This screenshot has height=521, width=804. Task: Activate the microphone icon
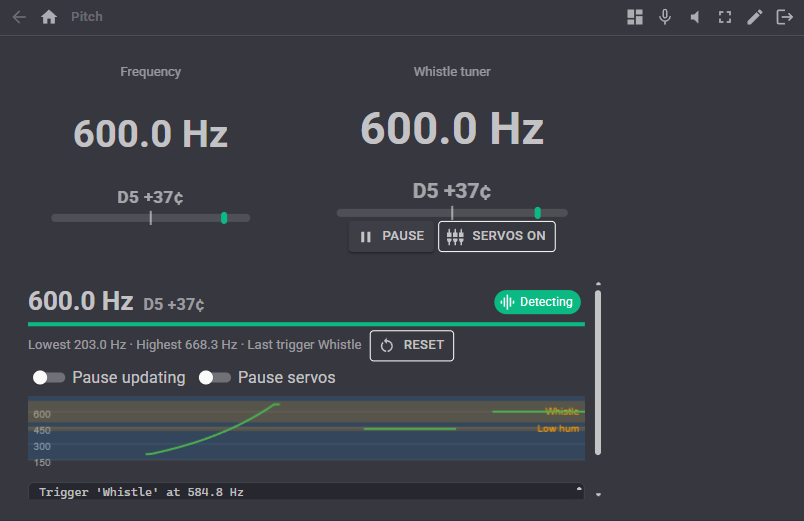[665, 17]
